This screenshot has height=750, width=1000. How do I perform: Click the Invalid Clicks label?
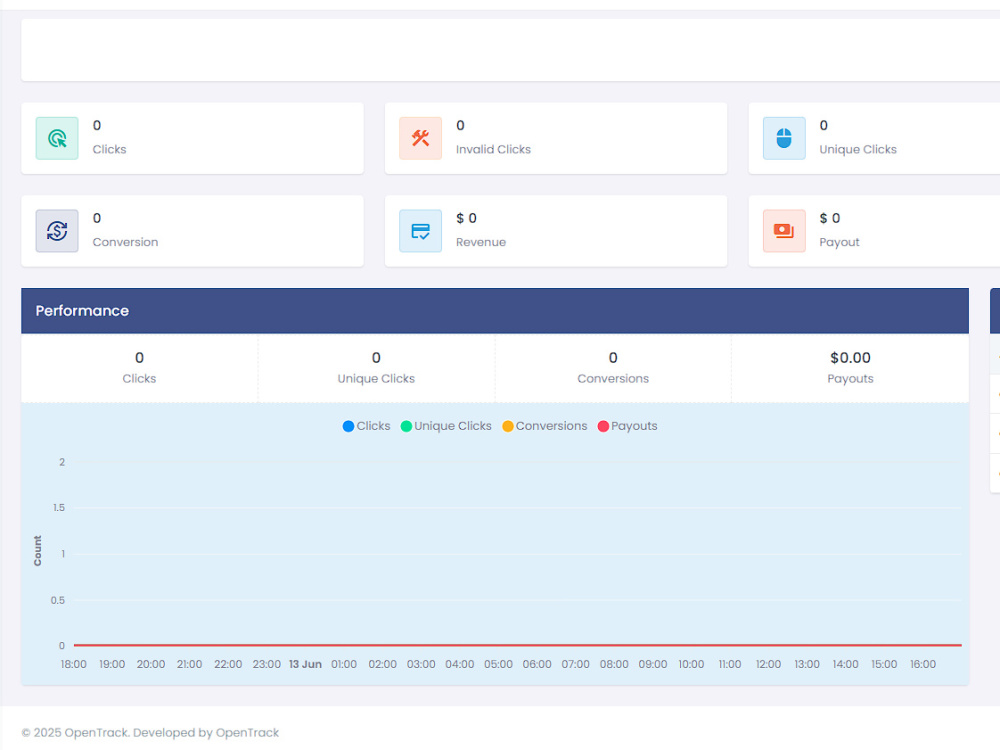pos(493,149)
